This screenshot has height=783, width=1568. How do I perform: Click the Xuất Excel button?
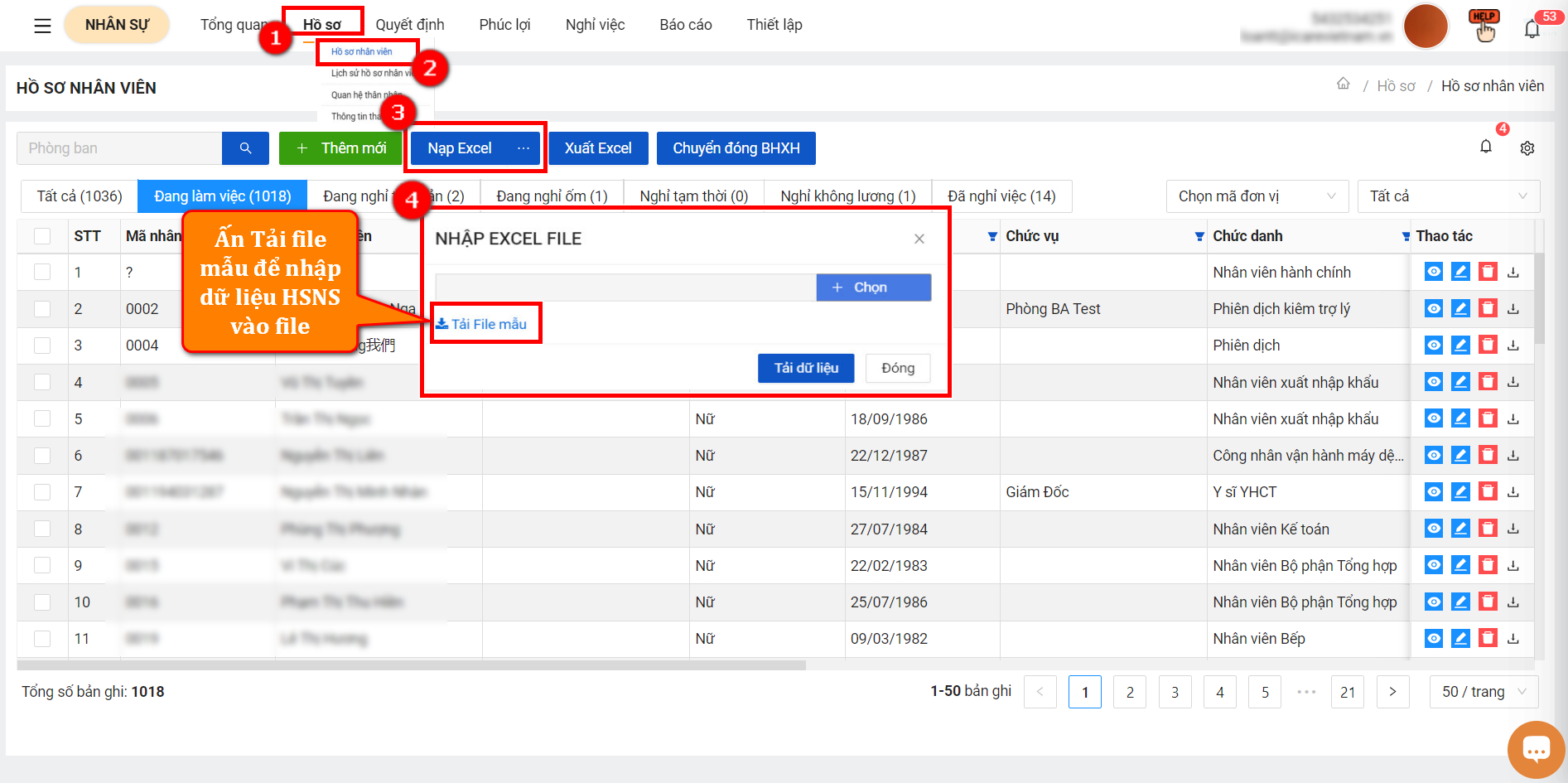pyautogui.click(x=598, y=148)
